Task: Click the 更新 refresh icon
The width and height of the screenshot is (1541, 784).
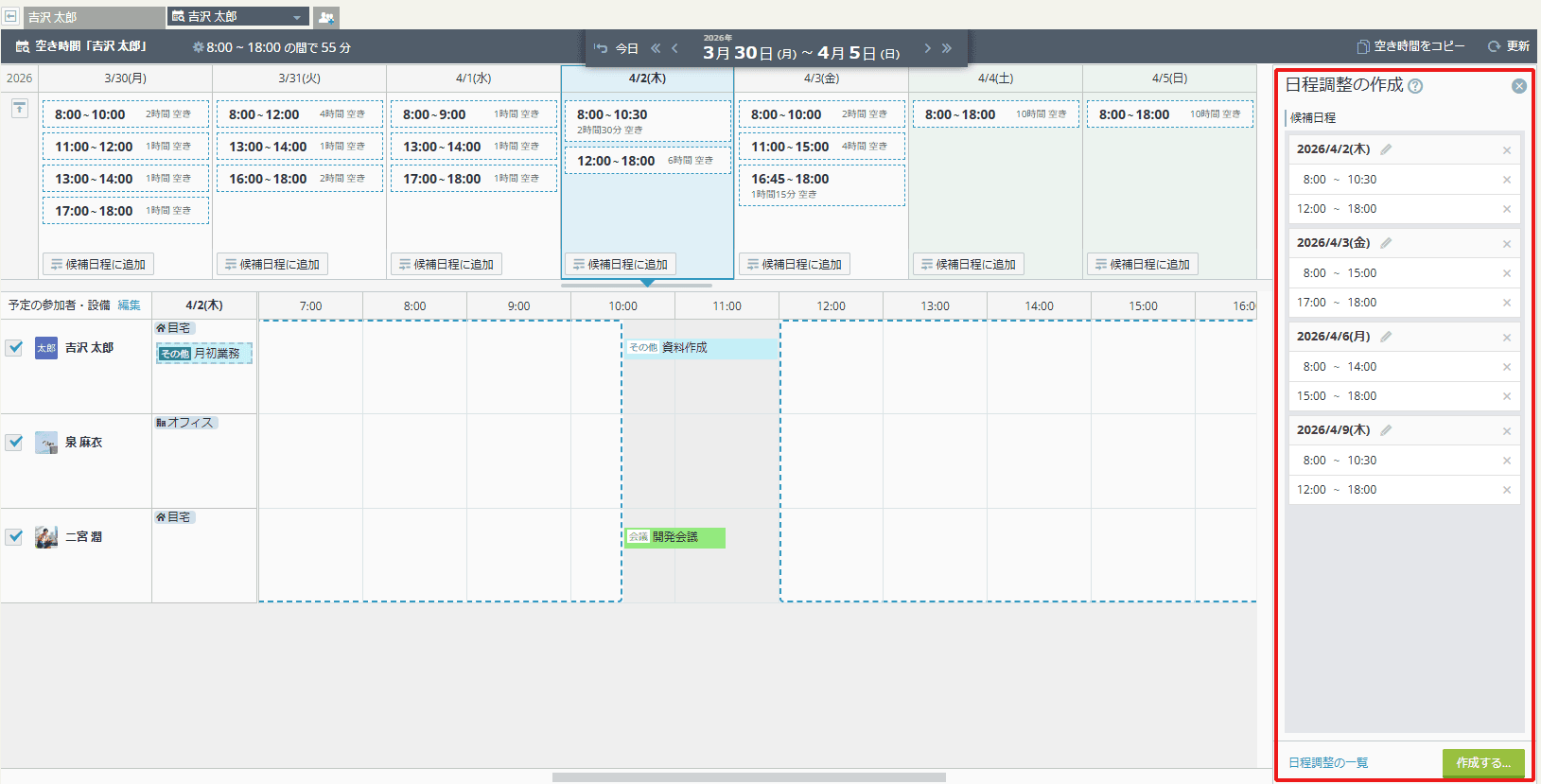Action: [1494, 46]
